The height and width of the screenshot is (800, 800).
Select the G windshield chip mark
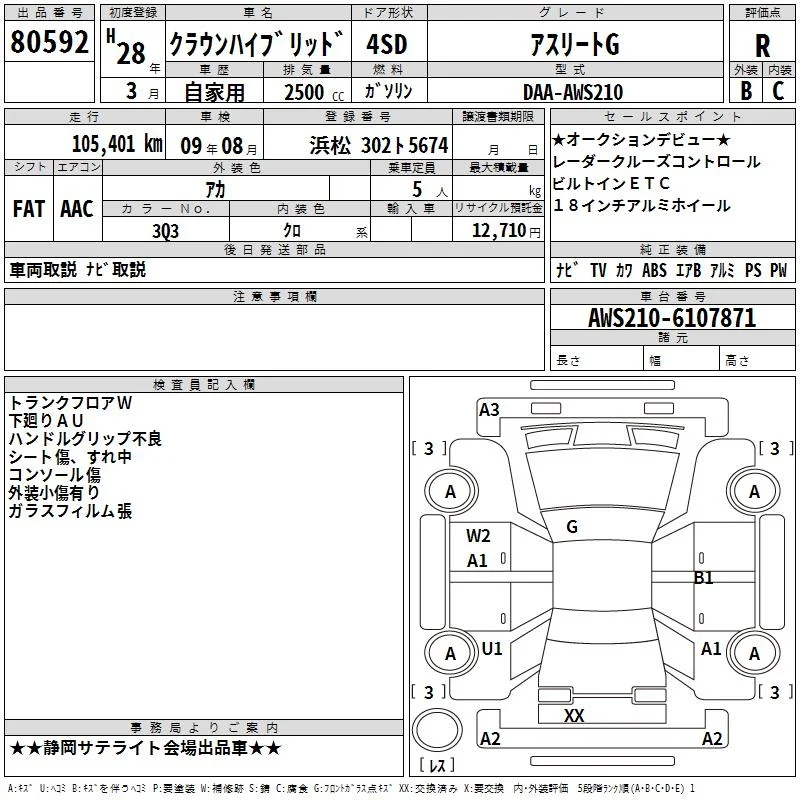[x=572, y=527]
